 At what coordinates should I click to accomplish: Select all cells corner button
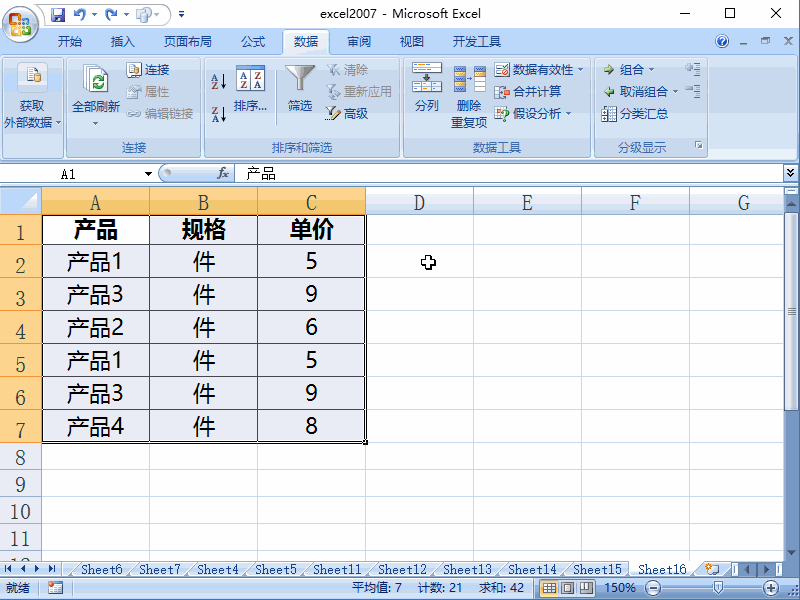tap(21, 201)
